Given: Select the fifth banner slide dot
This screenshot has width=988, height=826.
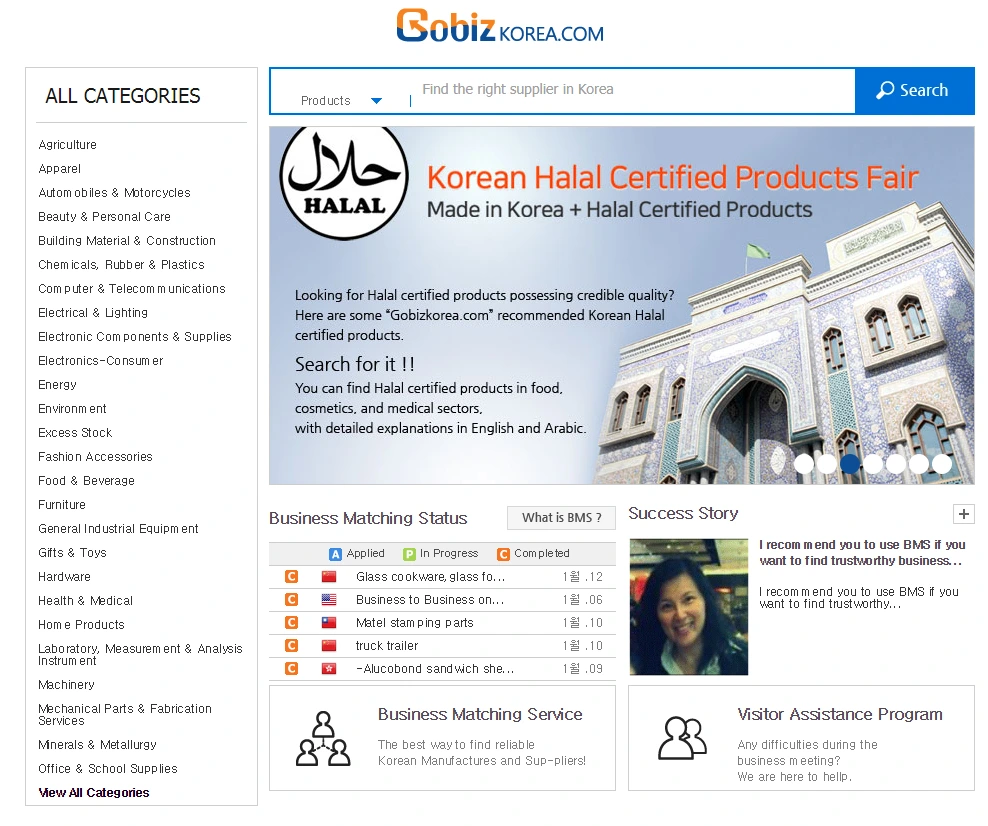Looking at the screenshot, I should (x=895, y=464).
